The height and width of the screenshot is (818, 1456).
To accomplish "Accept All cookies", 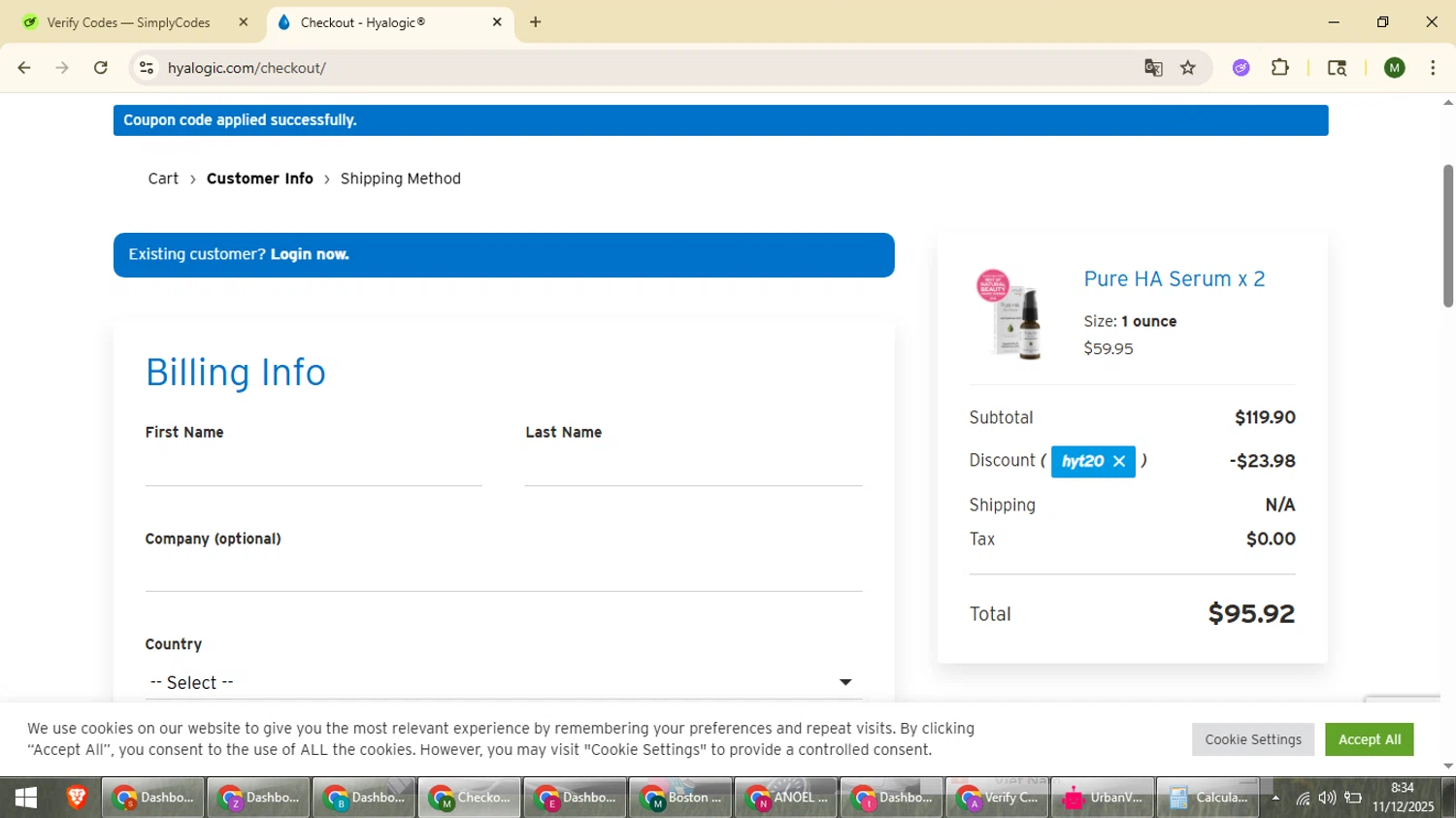I will 1370,739.
